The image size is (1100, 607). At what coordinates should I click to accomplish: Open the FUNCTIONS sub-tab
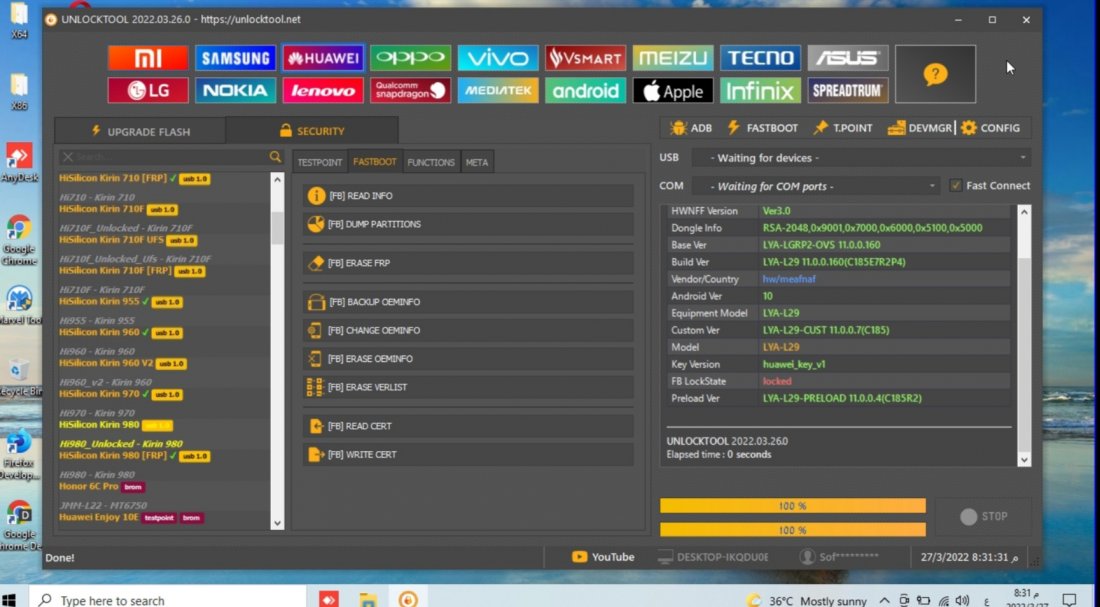coord(431,162)
